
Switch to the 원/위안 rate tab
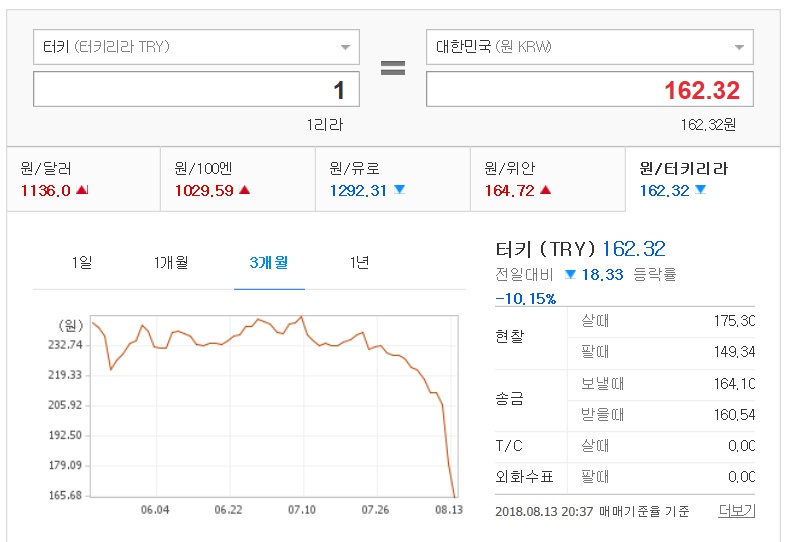[548, 179]
